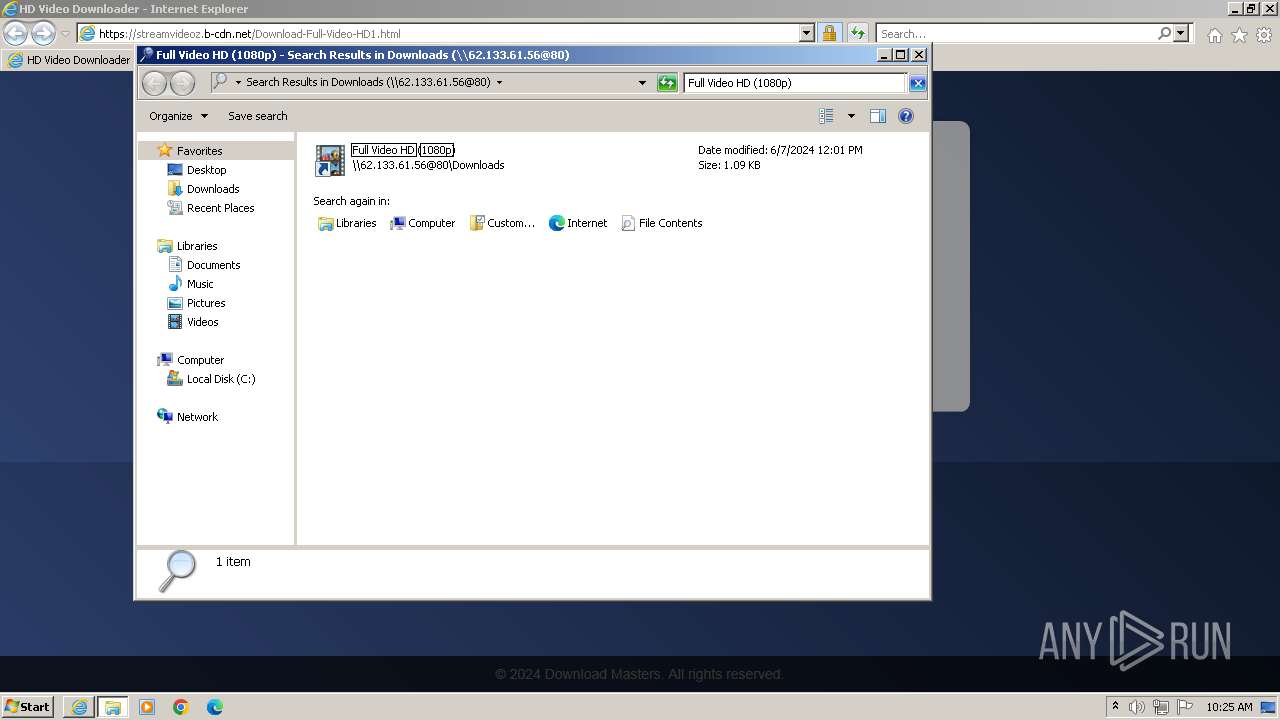Viewport: 1280px width, 720px height.
Task: Click the Save search button
Action: point(257,116)
